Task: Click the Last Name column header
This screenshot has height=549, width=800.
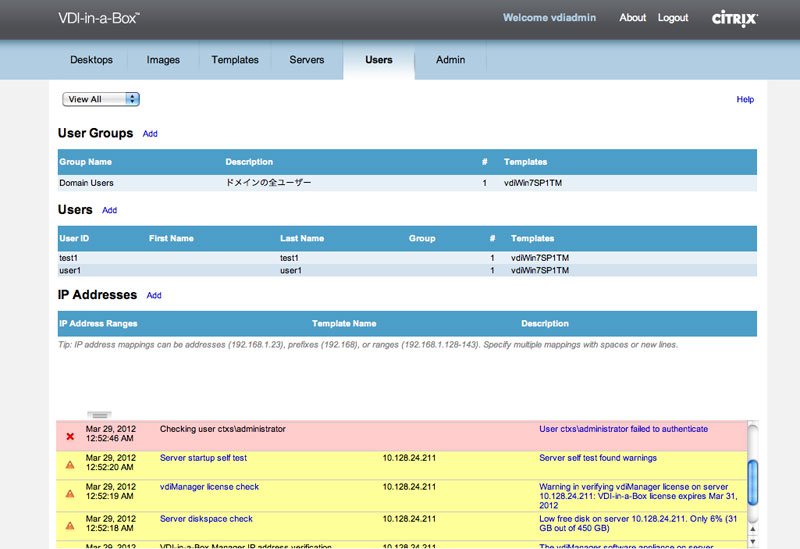Action: [x=302, y=239]
